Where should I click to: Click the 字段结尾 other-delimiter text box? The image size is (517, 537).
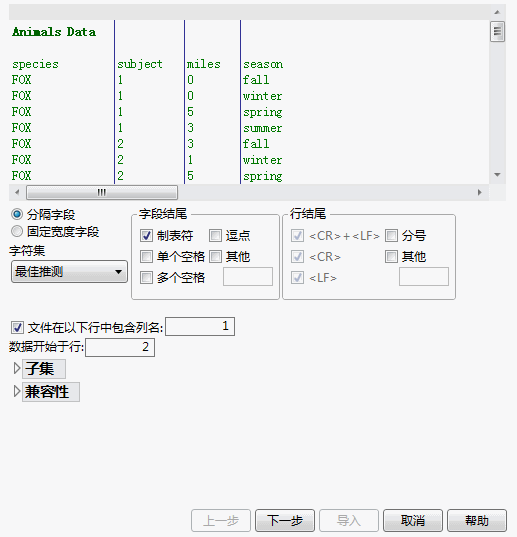pos(248,276)
